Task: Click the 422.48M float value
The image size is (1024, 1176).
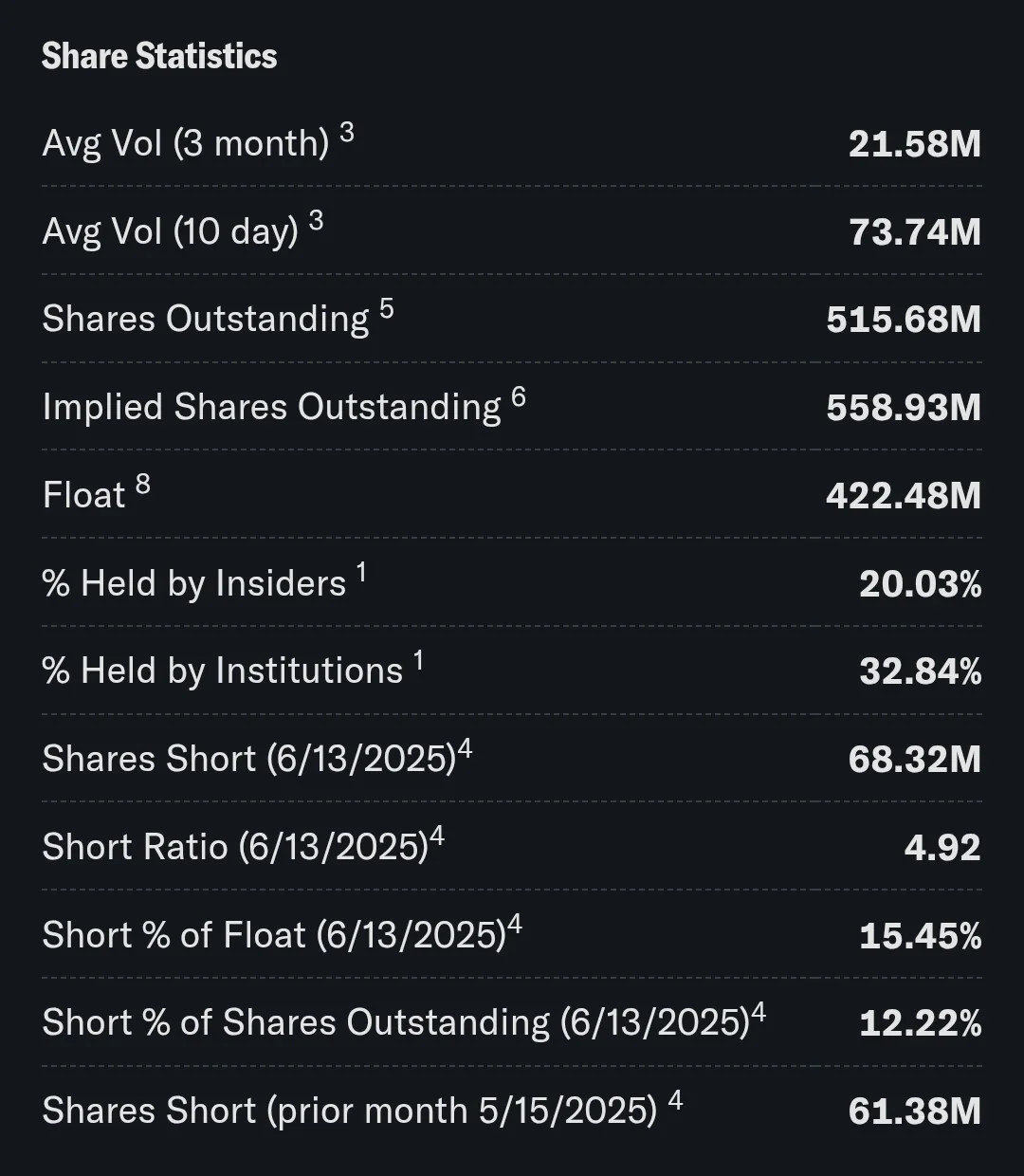Action: pyautogui.click(x=904, y=496)
